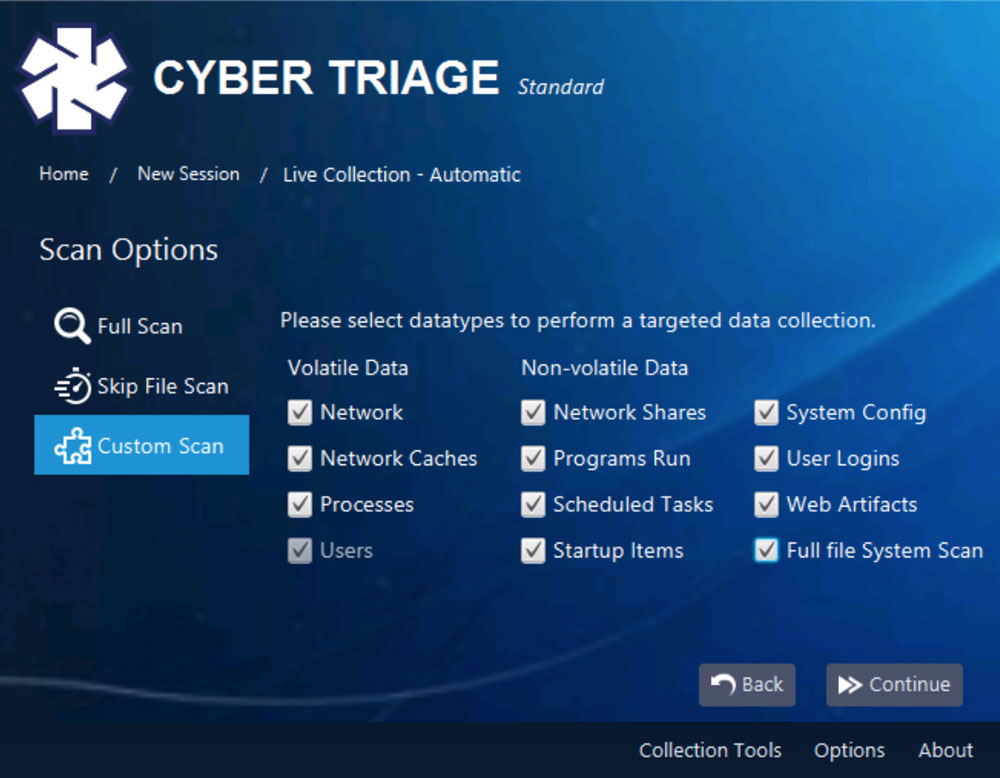Viewport: 1000px width, 778px height.
Task: Toggle the System Config checkbox
Action: (x=767, y=413)
